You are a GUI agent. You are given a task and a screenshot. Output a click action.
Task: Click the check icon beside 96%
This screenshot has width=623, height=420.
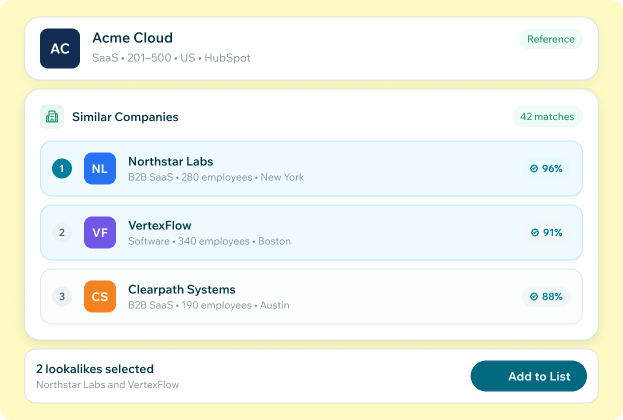[x=534, y=168]
